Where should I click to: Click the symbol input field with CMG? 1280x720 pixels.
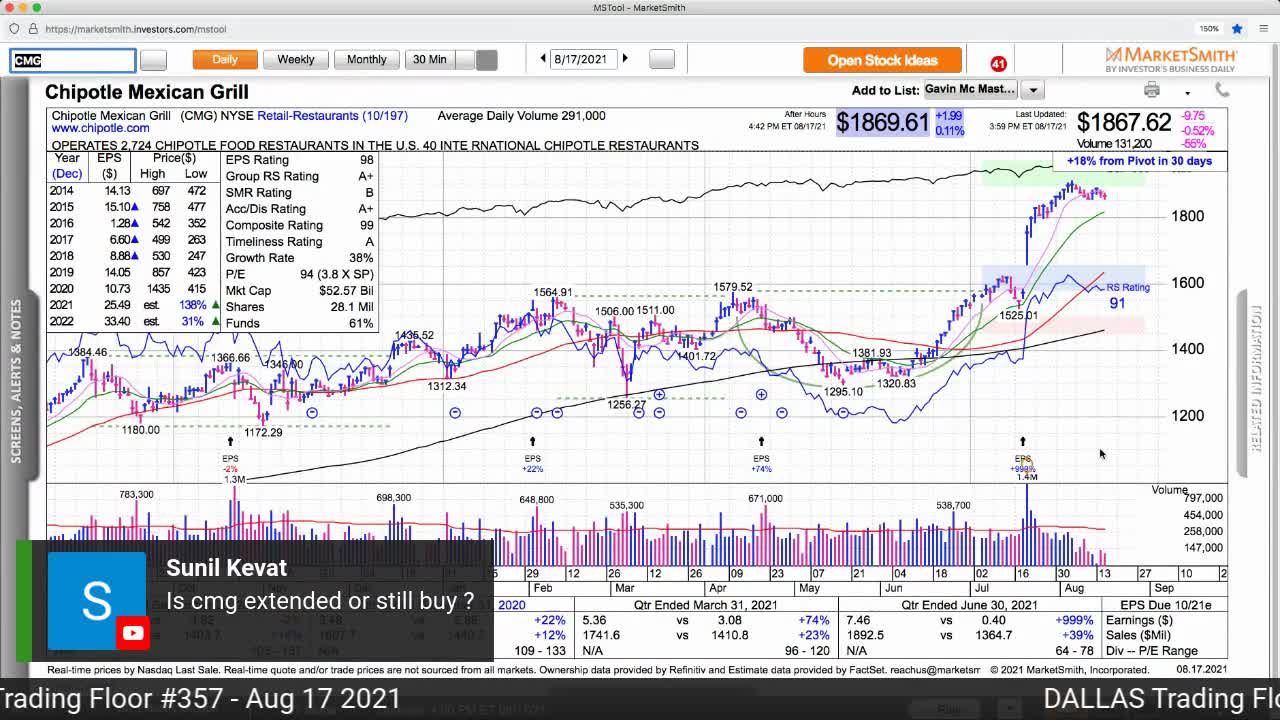[x=73, y=60]
